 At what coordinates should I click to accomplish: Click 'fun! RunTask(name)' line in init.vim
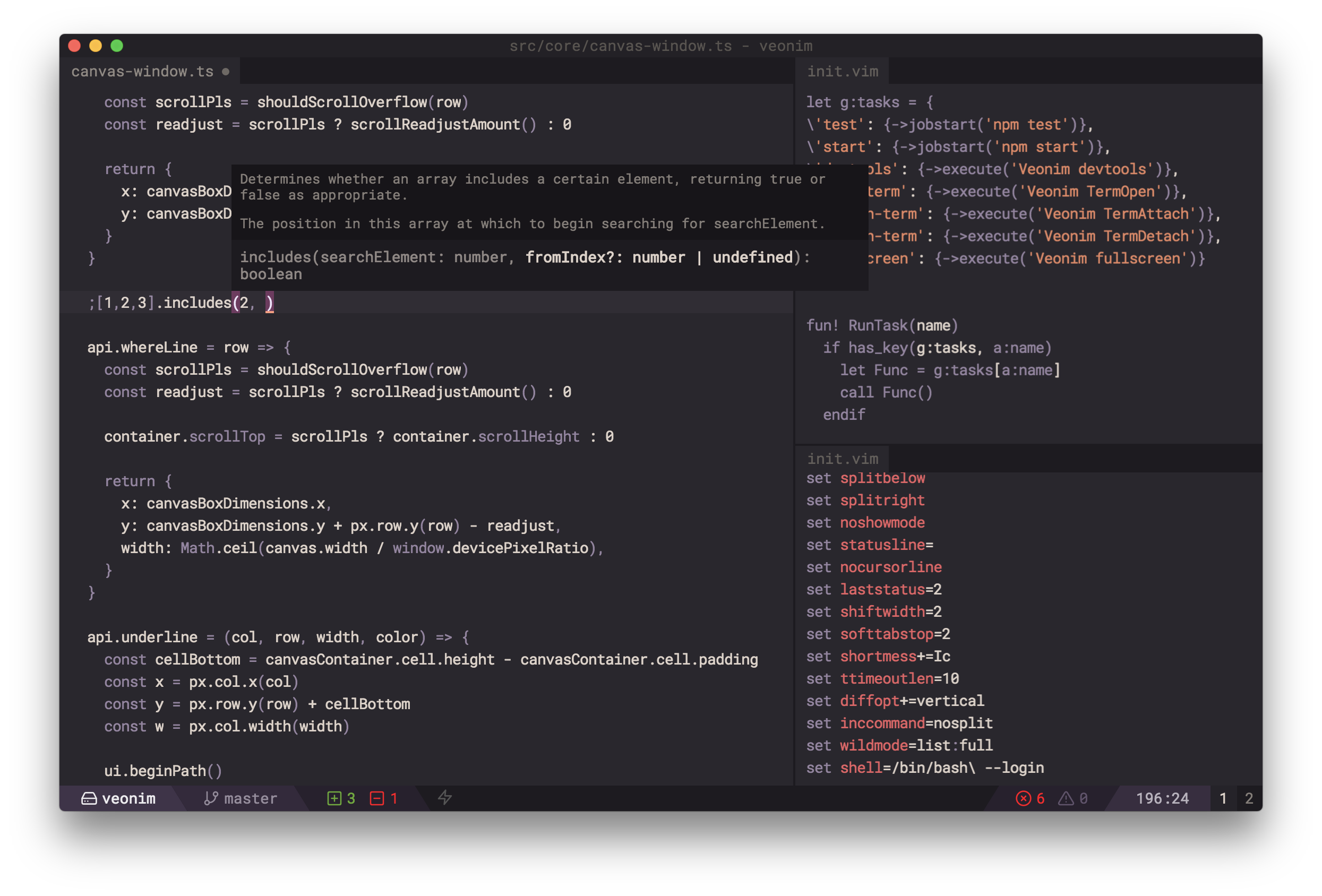[882, 325]
